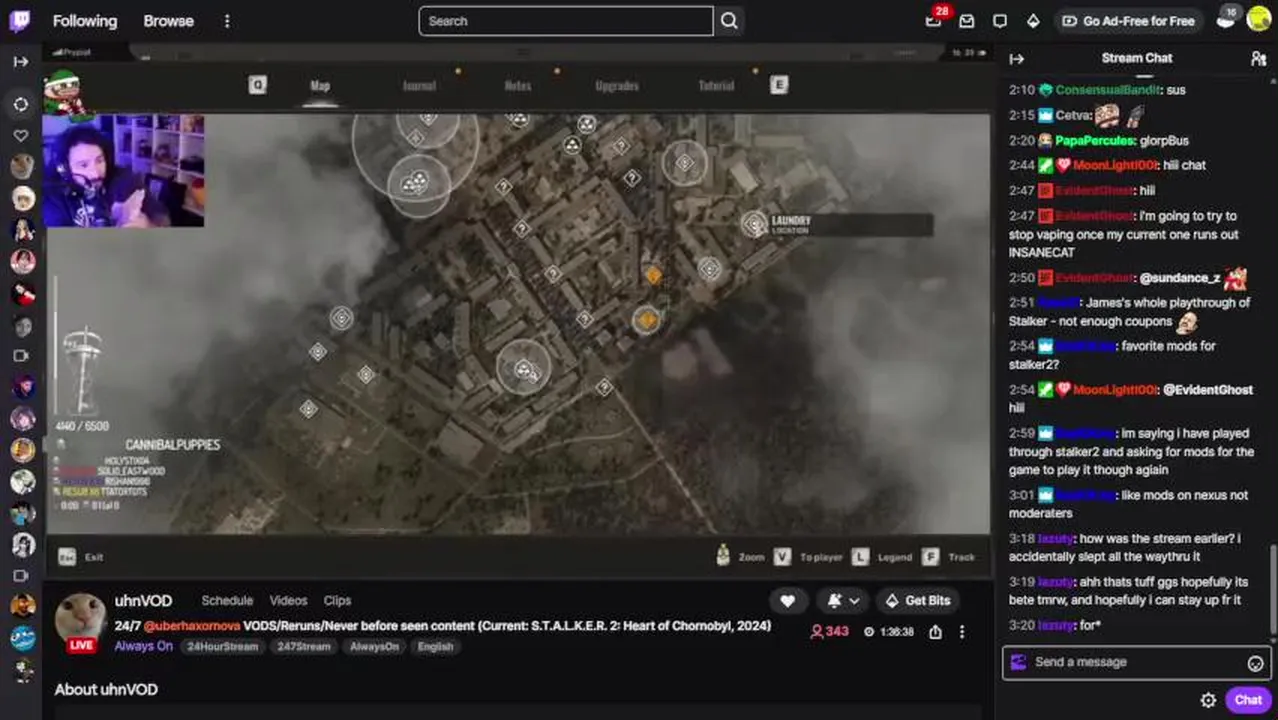Open the channel Videos tab
Screen dimensions: 1278x720
288,601
